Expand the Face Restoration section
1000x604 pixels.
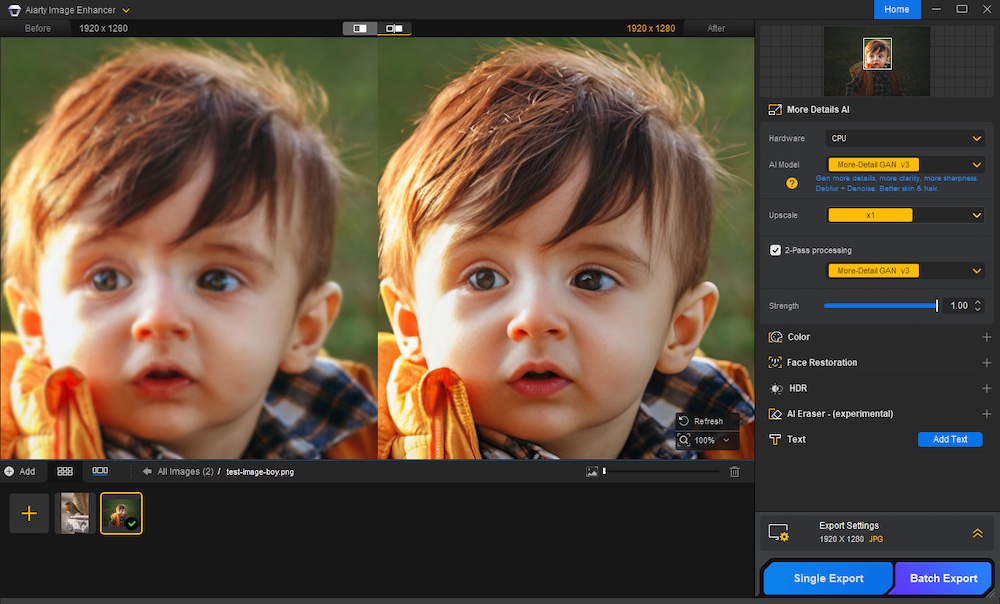pos(986,363)
